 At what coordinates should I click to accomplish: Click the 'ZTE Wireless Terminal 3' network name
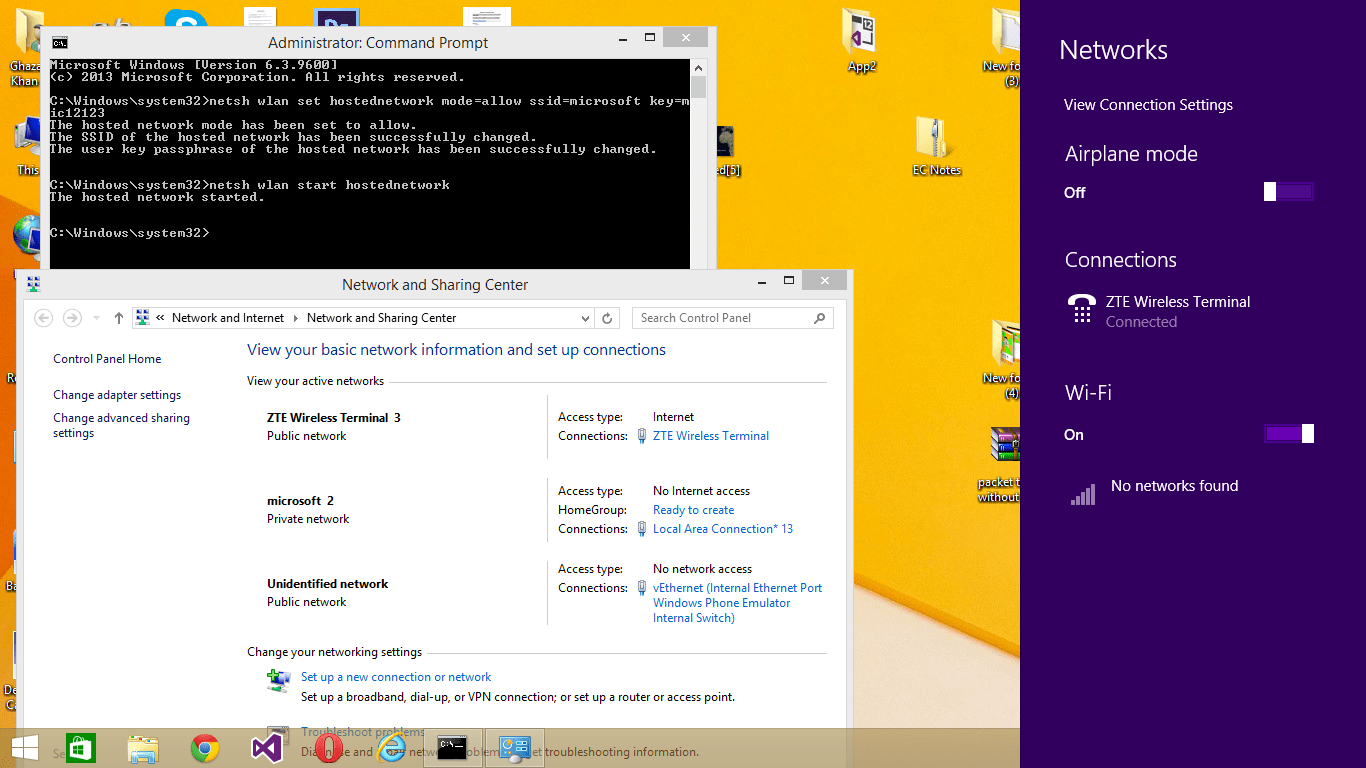334,418
